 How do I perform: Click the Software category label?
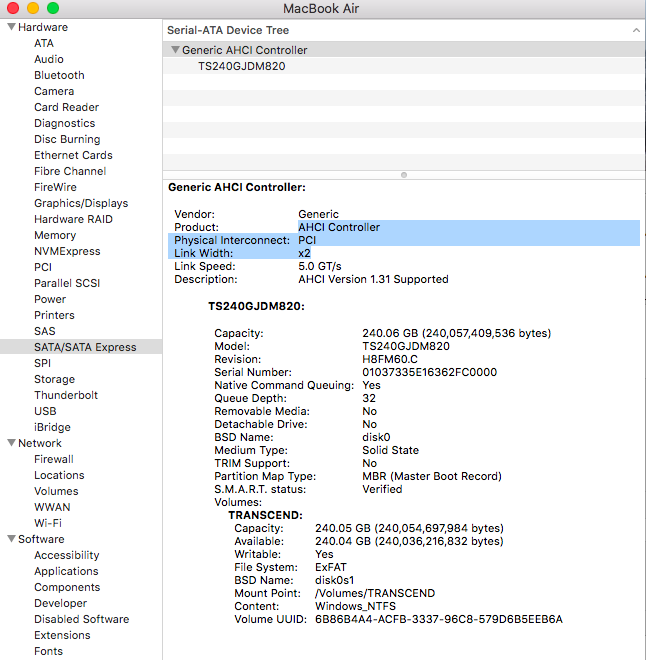[x=41, y=539]
